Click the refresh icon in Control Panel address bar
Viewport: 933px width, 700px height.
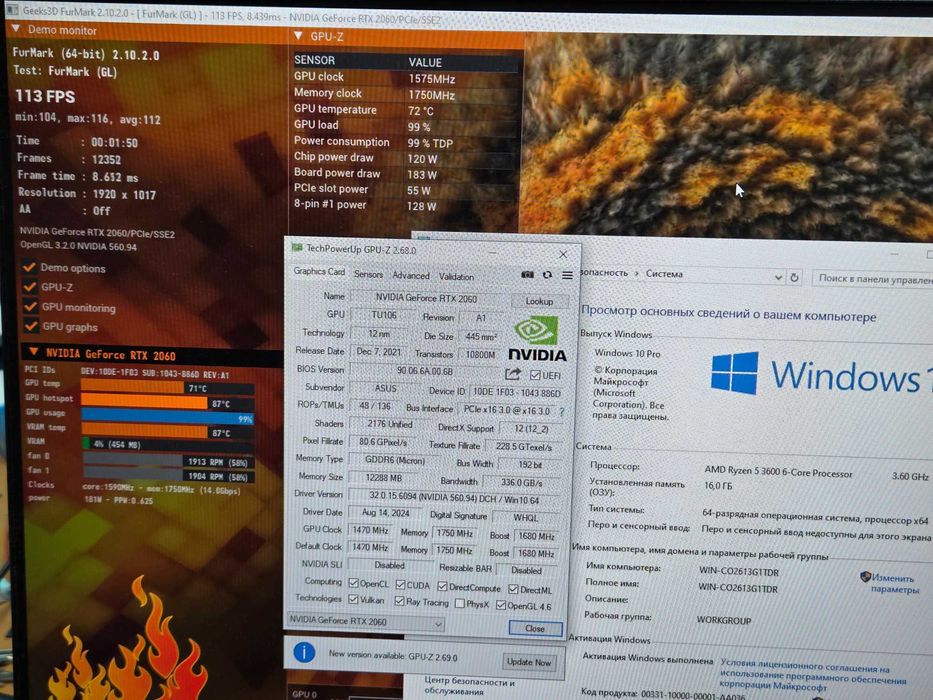[794, 277]
